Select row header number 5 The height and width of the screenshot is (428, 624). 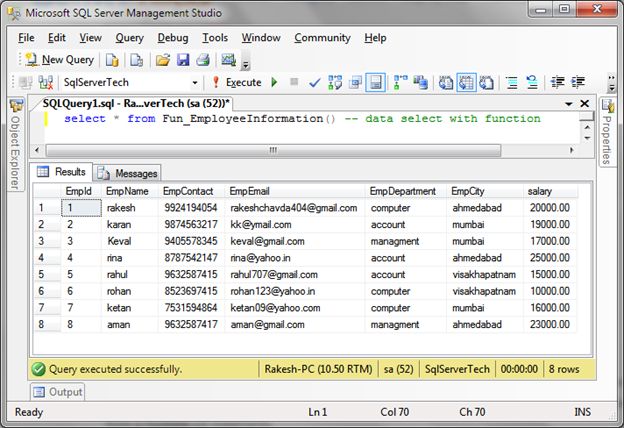point(47,274)
